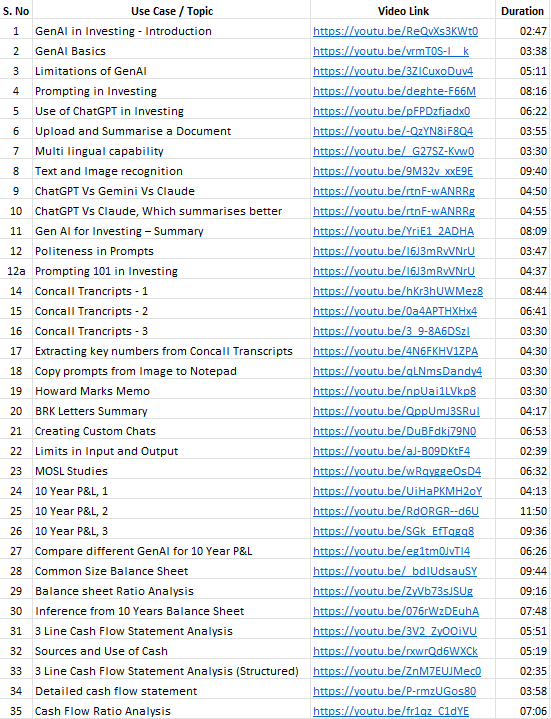Open the GenAI Basics video link

(391, 51)
